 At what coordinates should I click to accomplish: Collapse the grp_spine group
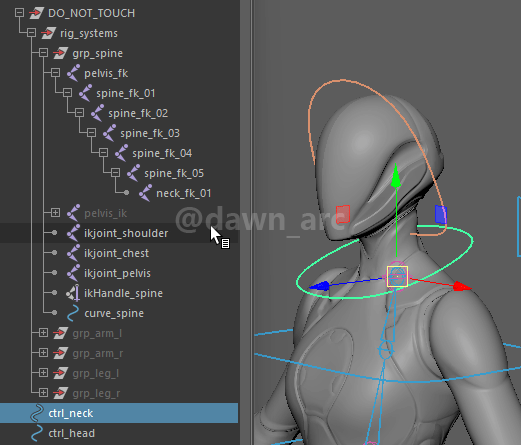[x=43, y=53]
